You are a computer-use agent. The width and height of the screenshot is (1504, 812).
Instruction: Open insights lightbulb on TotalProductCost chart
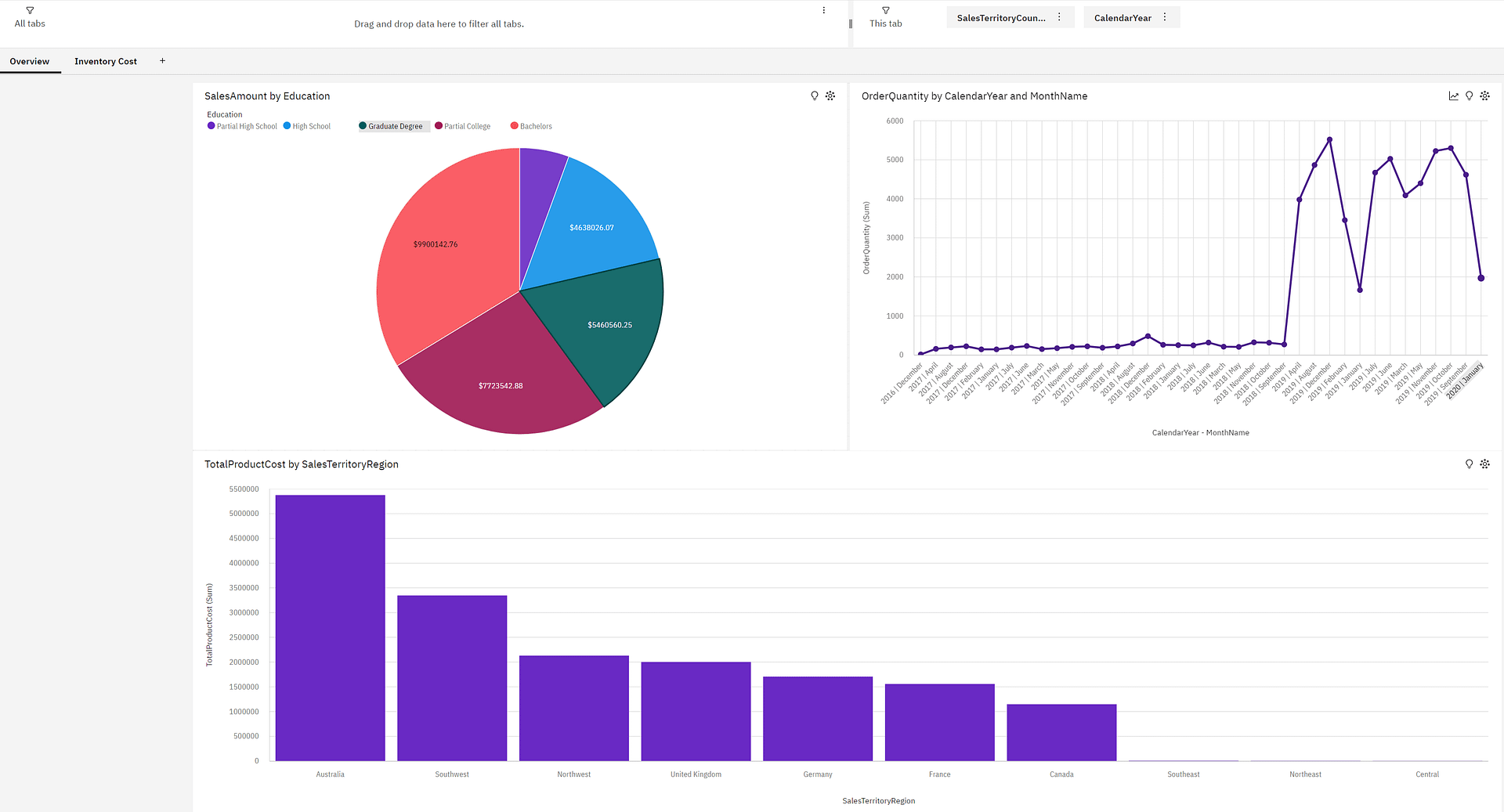pos(1469,464)
